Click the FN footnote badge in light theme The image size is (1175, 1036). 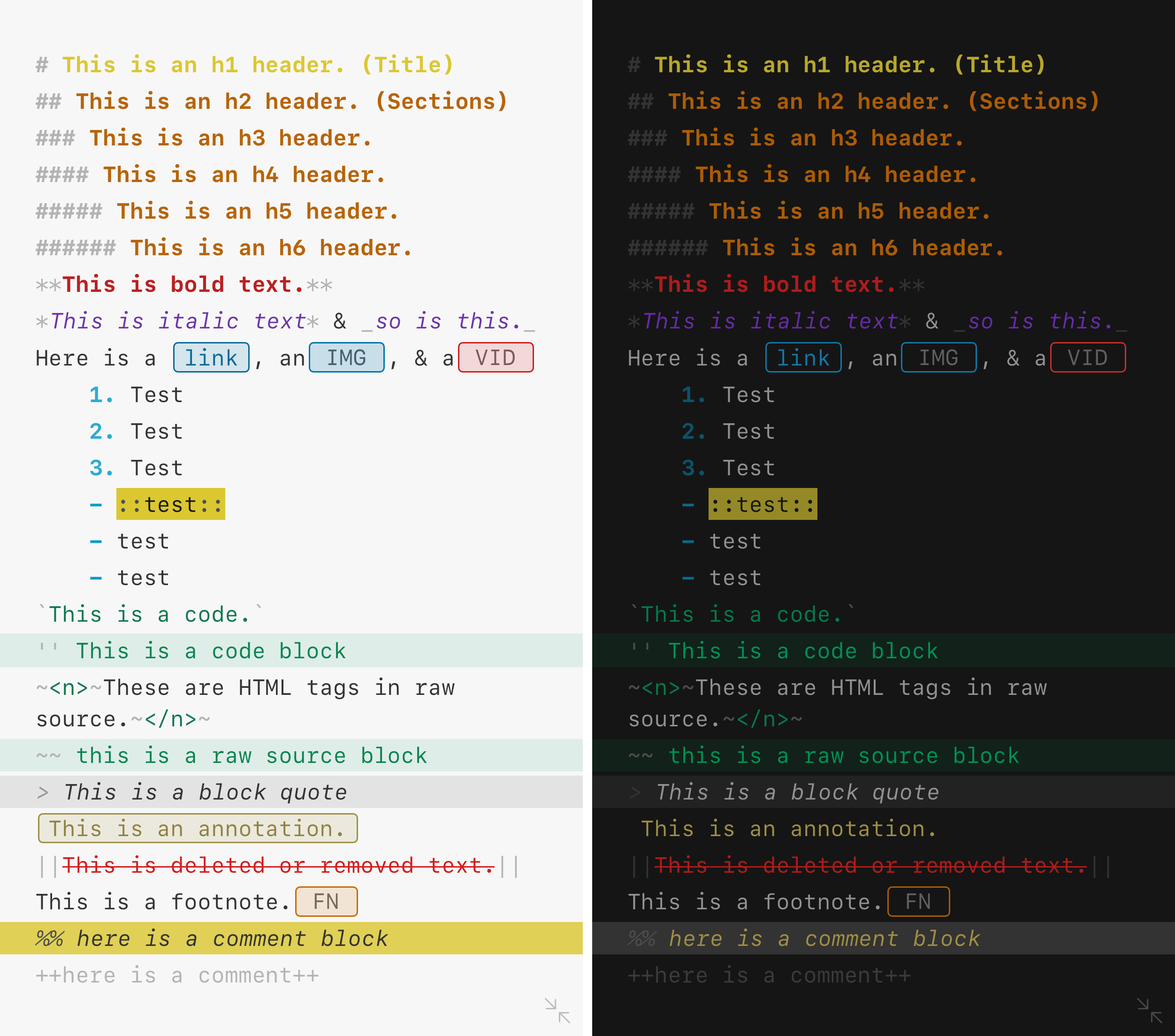click(327, 901)
